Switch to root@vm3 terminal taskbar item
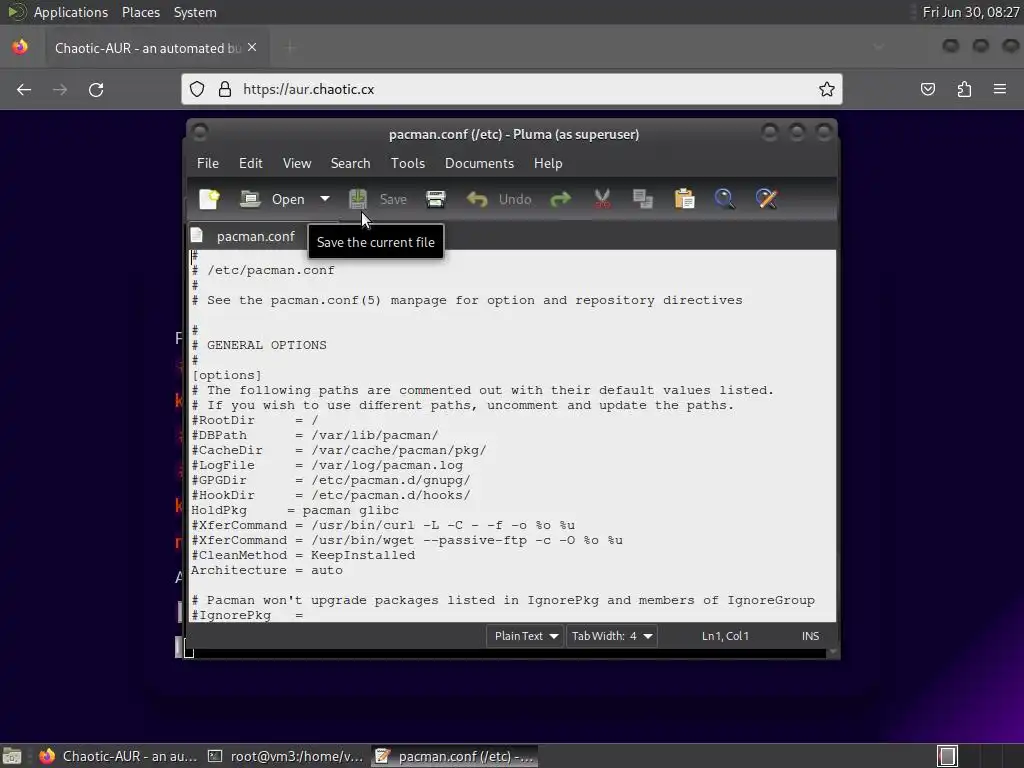Viewport: 1024px width, 768px height. 286,756
